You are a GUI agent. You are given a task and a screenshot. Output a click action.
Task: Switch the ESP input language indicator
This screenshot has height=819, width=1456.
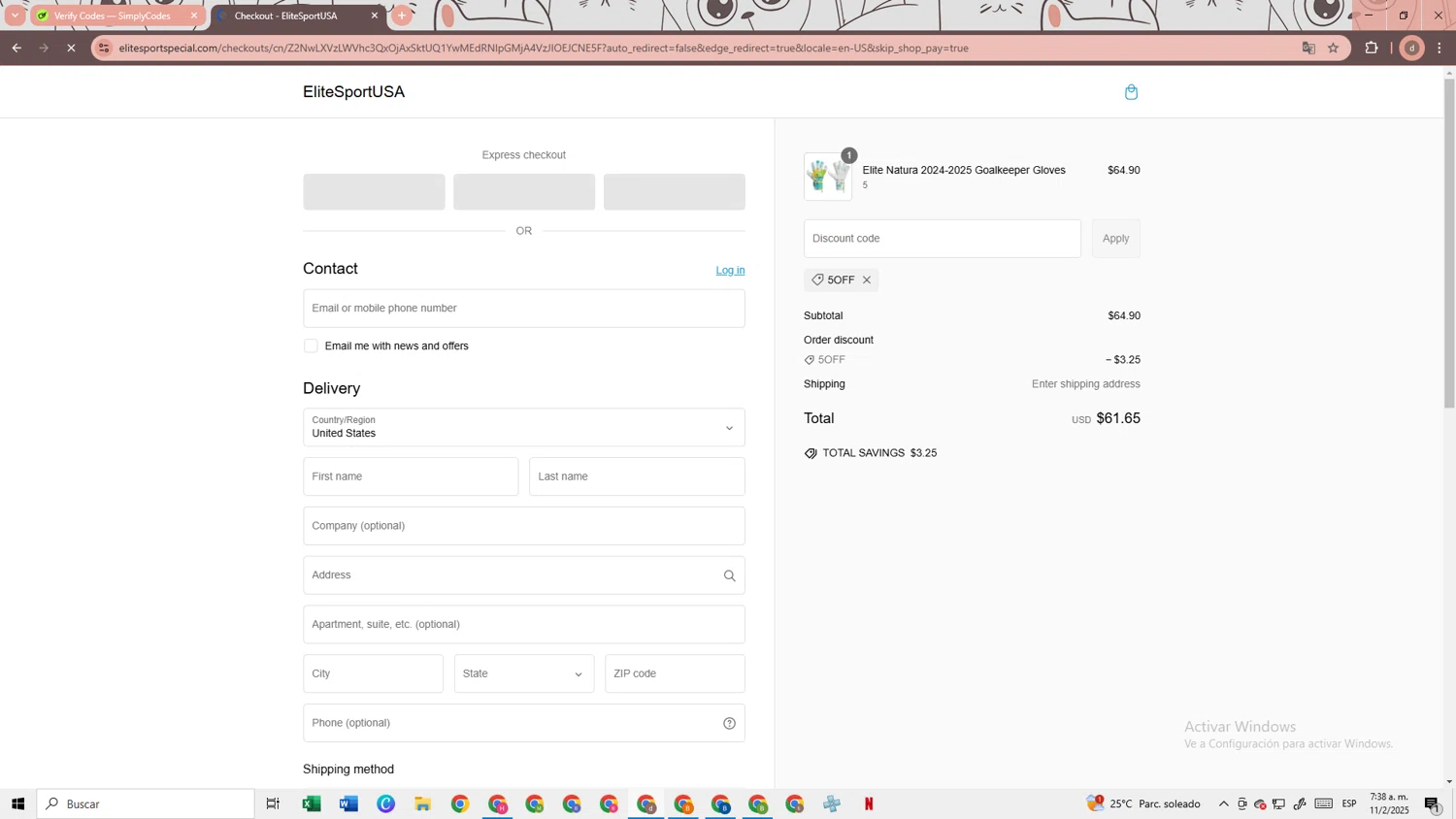pos(1349,803)
